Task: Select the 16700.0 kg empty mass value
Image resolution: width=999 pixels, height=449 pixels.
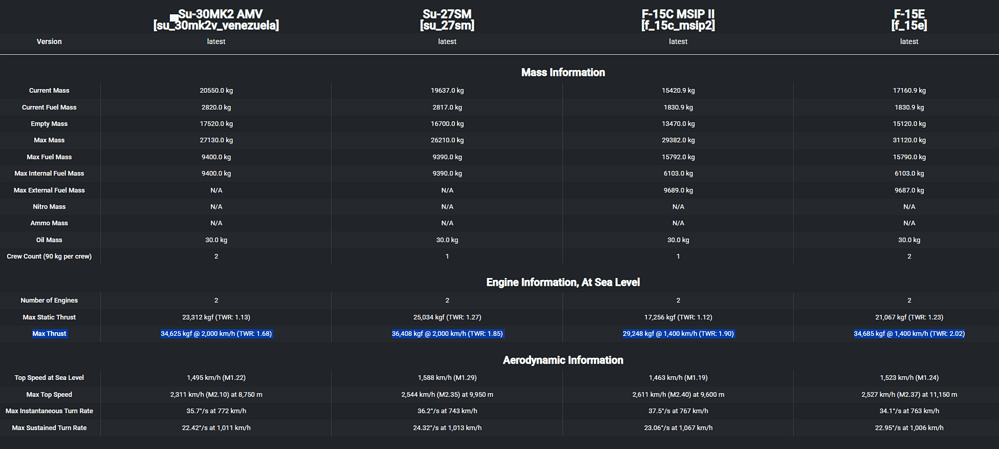Action: pos(447,124)
